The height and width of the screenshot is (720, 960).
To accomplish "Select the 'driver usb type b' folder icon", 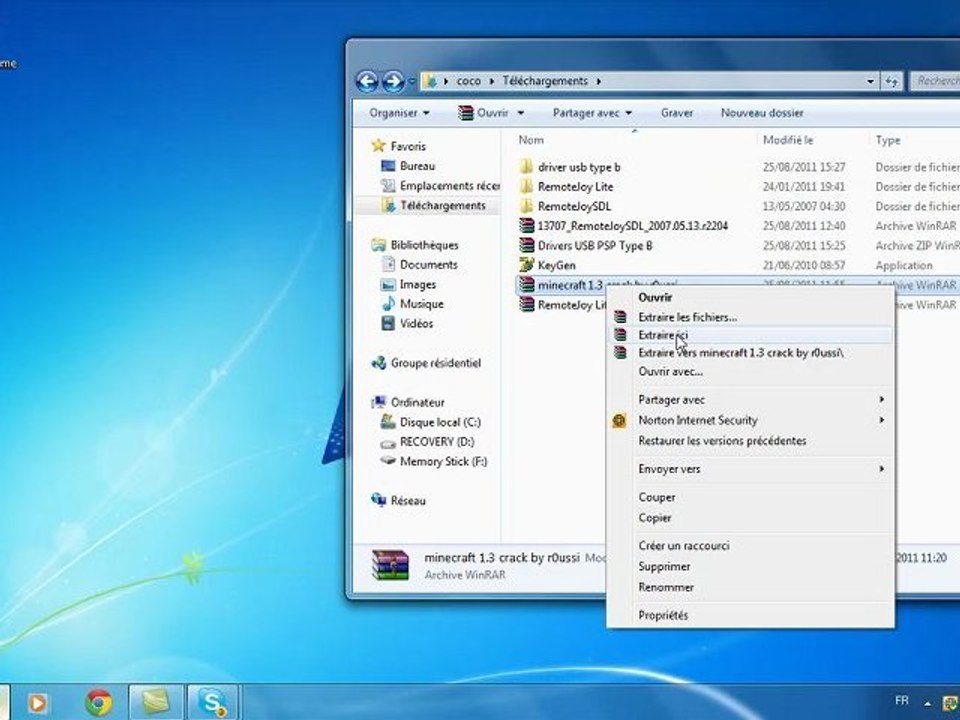I will pos(526,167).
